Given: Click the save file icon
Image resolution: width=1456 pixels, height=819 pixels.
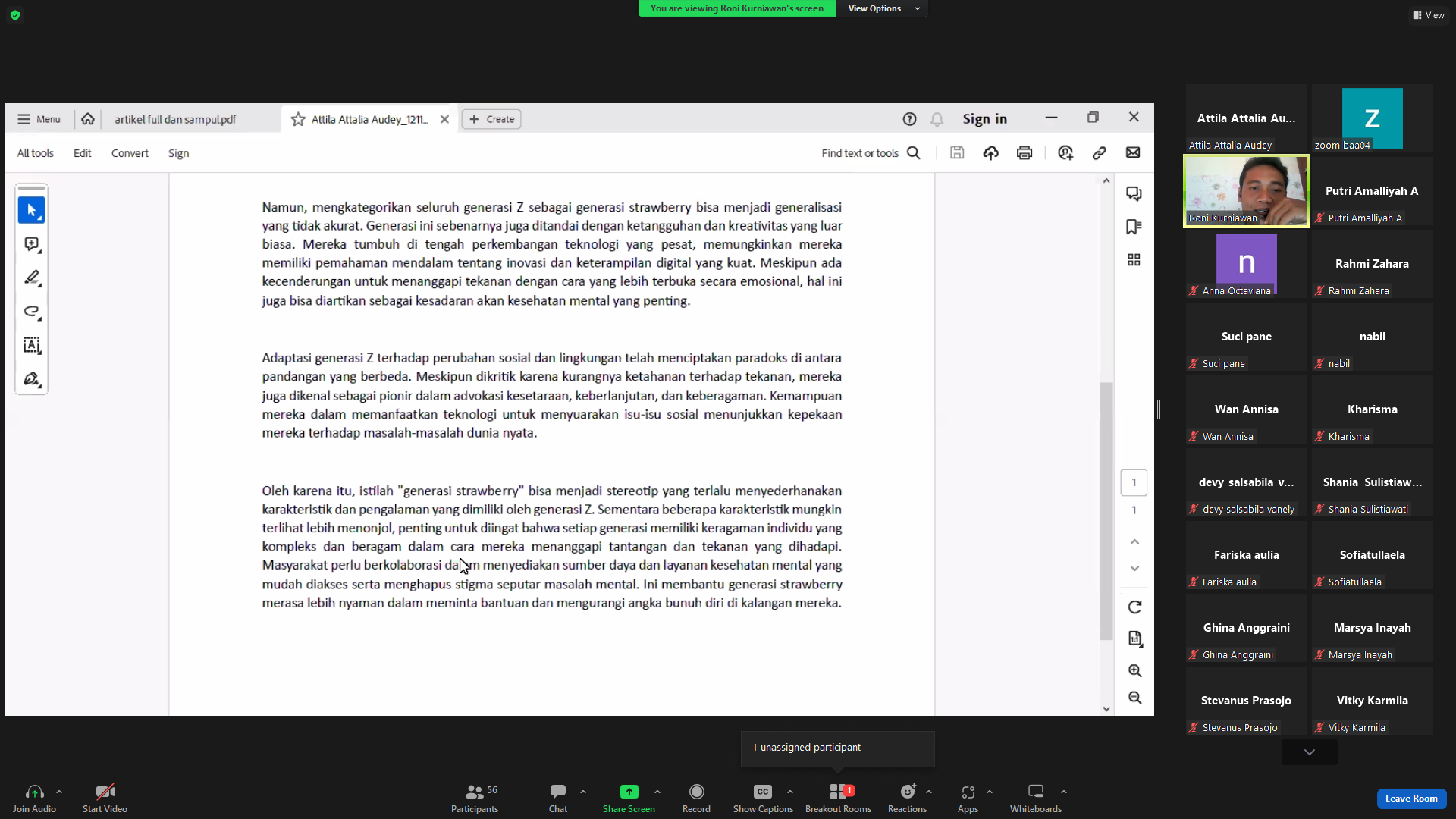Looking at the screenshot, I should [x=957, y=153].
